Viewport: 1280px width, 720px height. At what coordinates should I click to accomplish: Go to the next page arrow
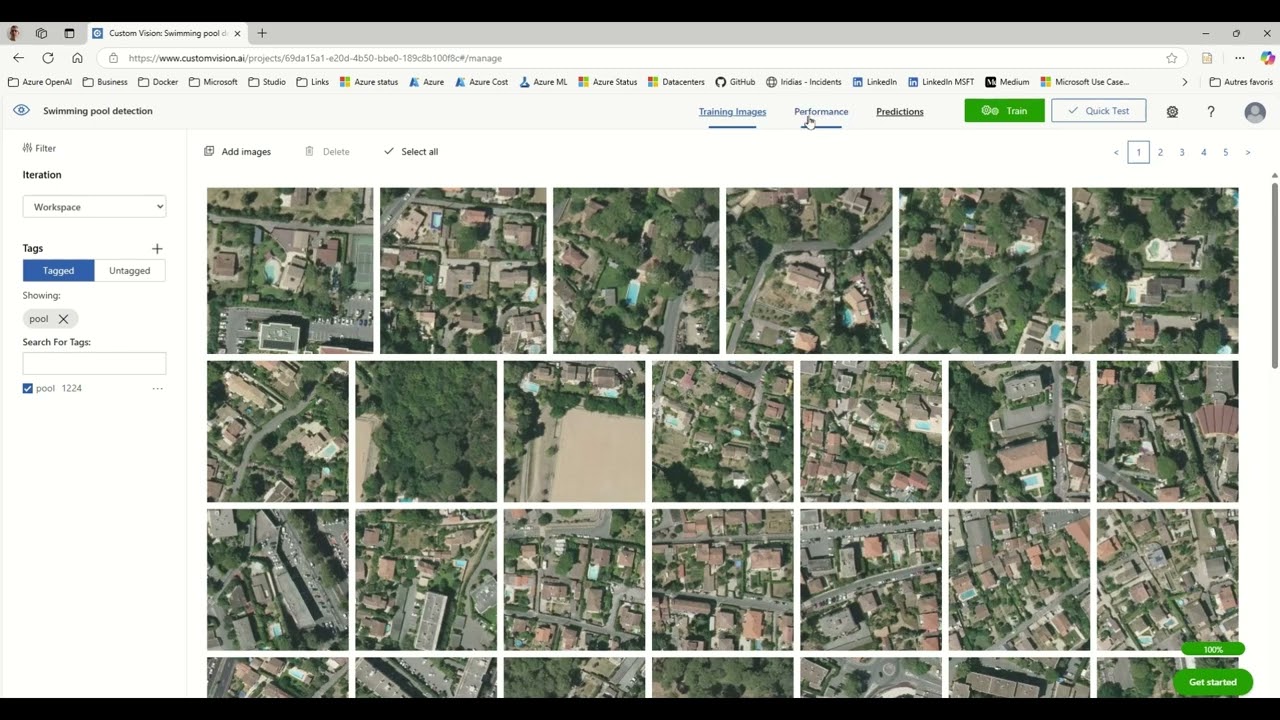(x=1248, y=152)
